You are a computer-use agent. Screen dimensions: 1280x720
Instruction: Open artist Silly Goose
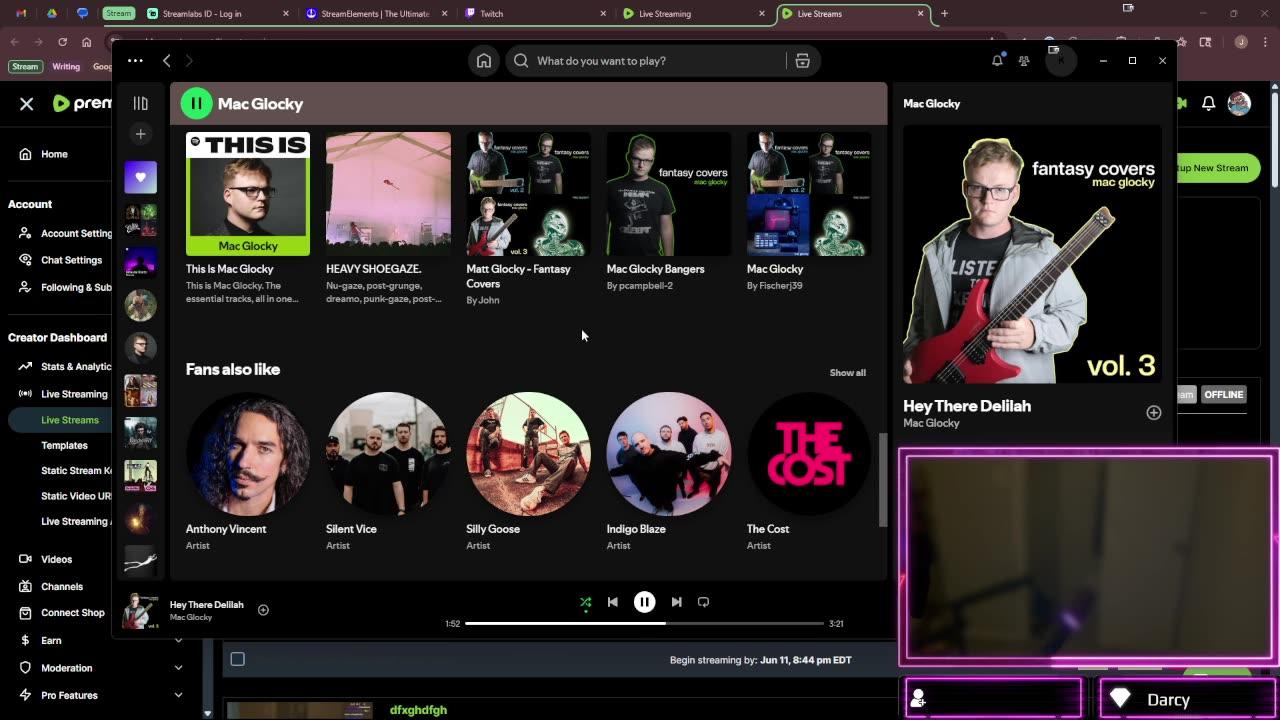click(x=528, y=471)
